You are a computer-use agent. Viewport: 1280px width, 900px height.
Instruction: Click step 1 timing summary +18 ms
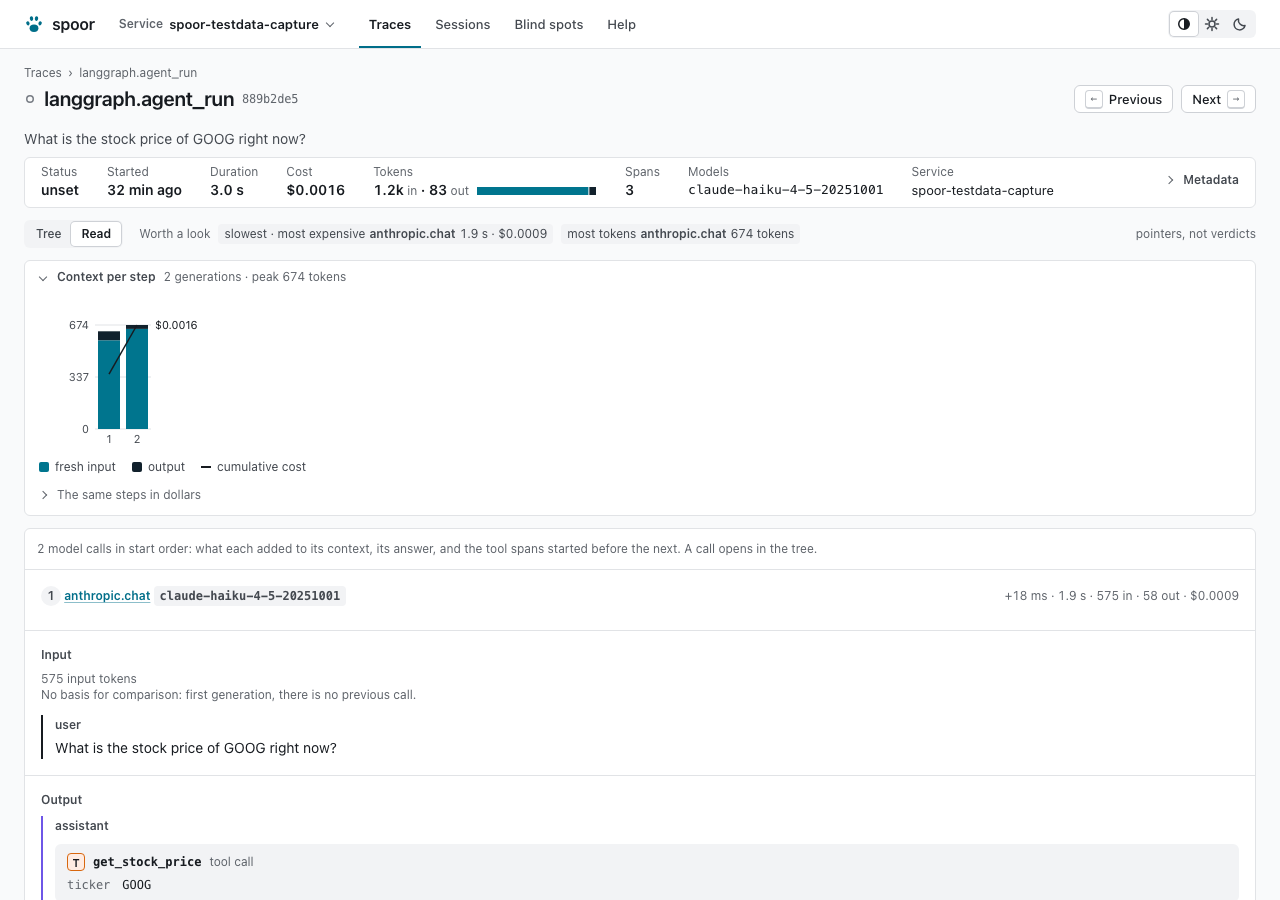coord(1122,596)
